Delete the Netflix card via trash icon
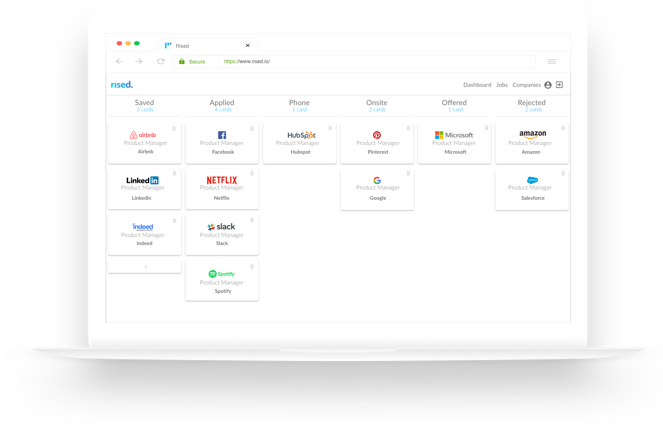Viewport: 663px width, 428px height. click(x=252, y=173)
